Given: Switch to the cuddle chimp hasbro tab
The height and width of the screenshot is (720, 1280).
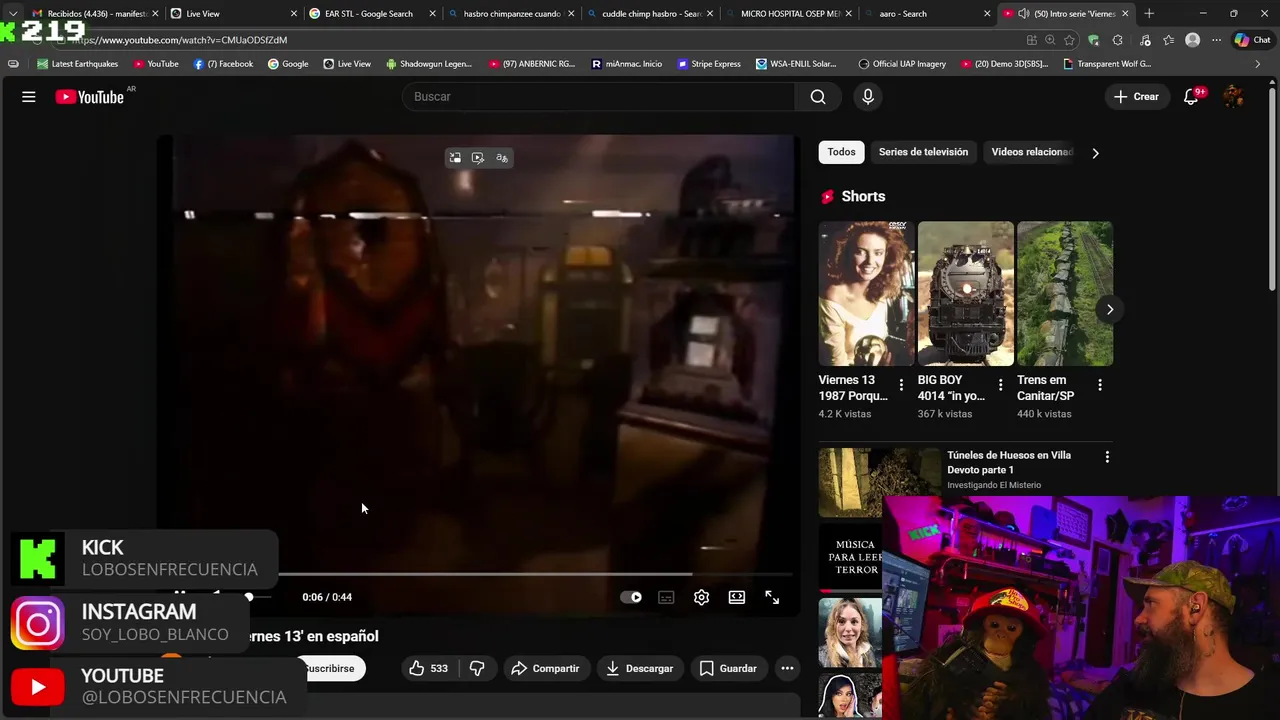Looking at the screenshot, I should click(648, 14).
